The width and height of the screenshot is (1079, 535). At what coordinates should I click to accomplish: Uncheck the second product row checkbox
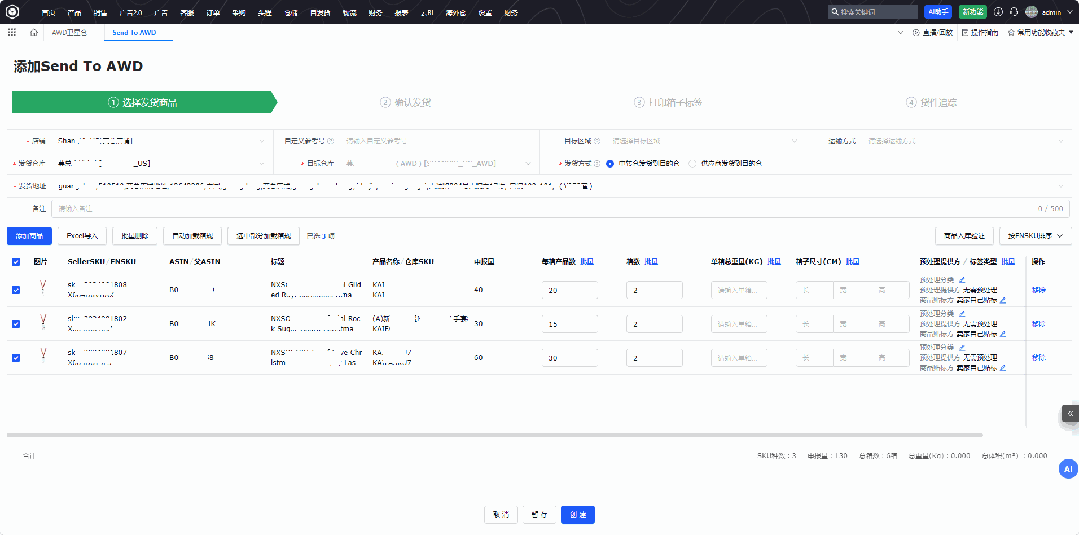(15, 324)
